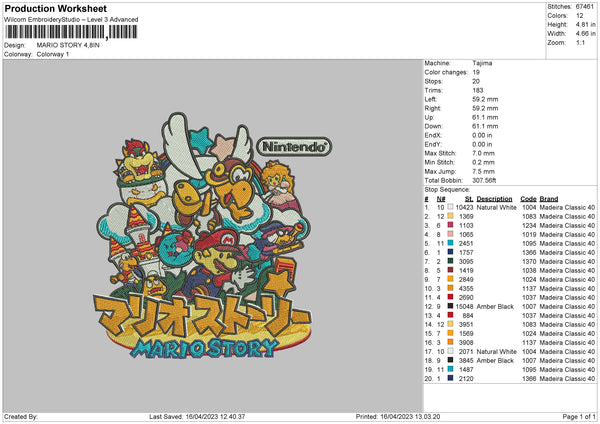Click the Height value 4.81 in

585,24
